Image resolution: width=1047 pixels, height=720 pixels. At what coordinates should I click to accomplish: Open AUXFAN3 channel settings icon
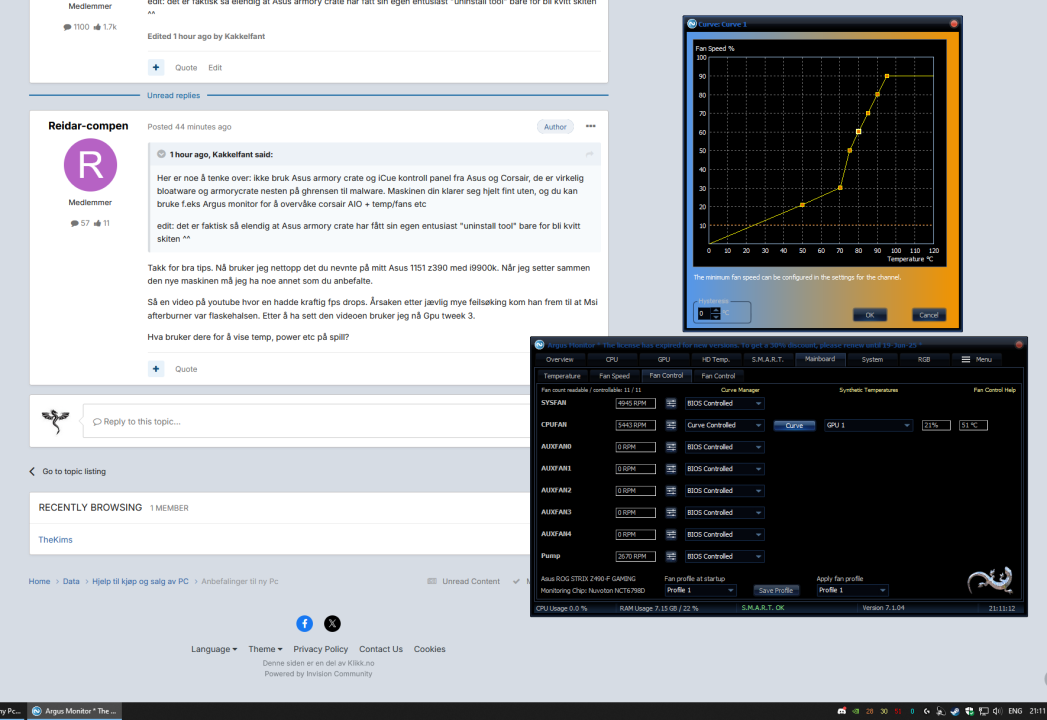[671, 513]
